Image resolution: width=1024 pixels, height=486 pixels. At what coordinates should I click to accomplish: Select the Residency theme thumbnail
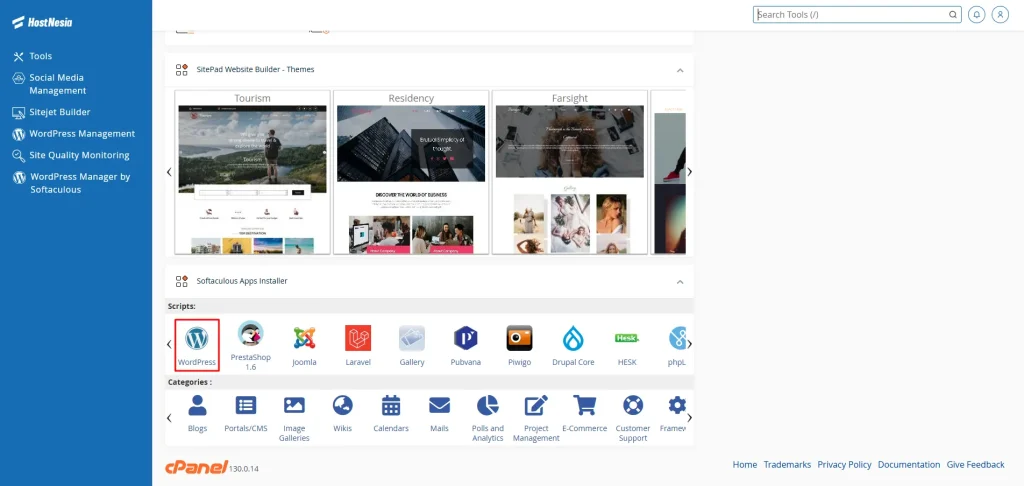coord(411,172)
